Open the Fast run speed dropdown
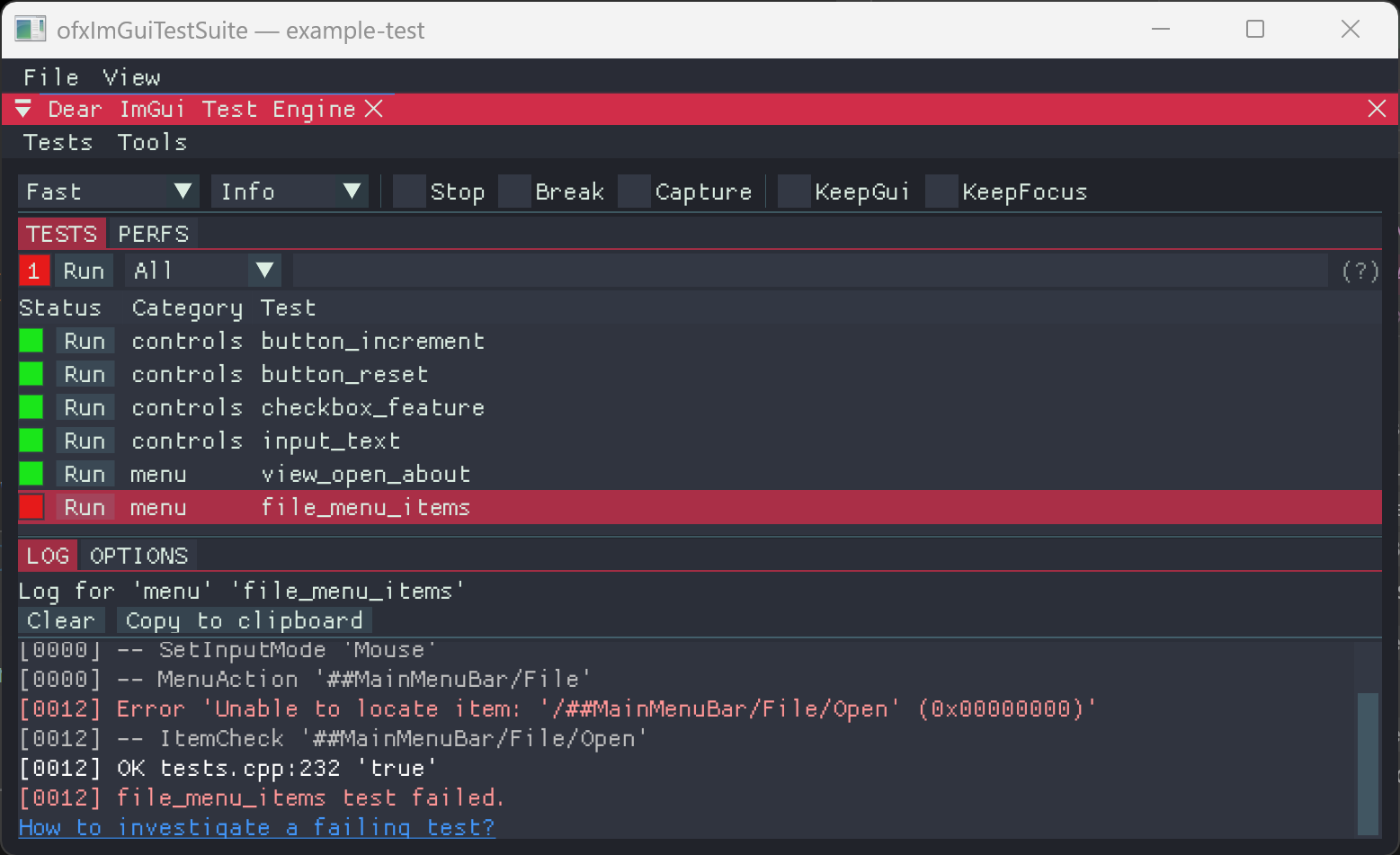This screenshot has height=855, width=1400. tap(108, 191)
